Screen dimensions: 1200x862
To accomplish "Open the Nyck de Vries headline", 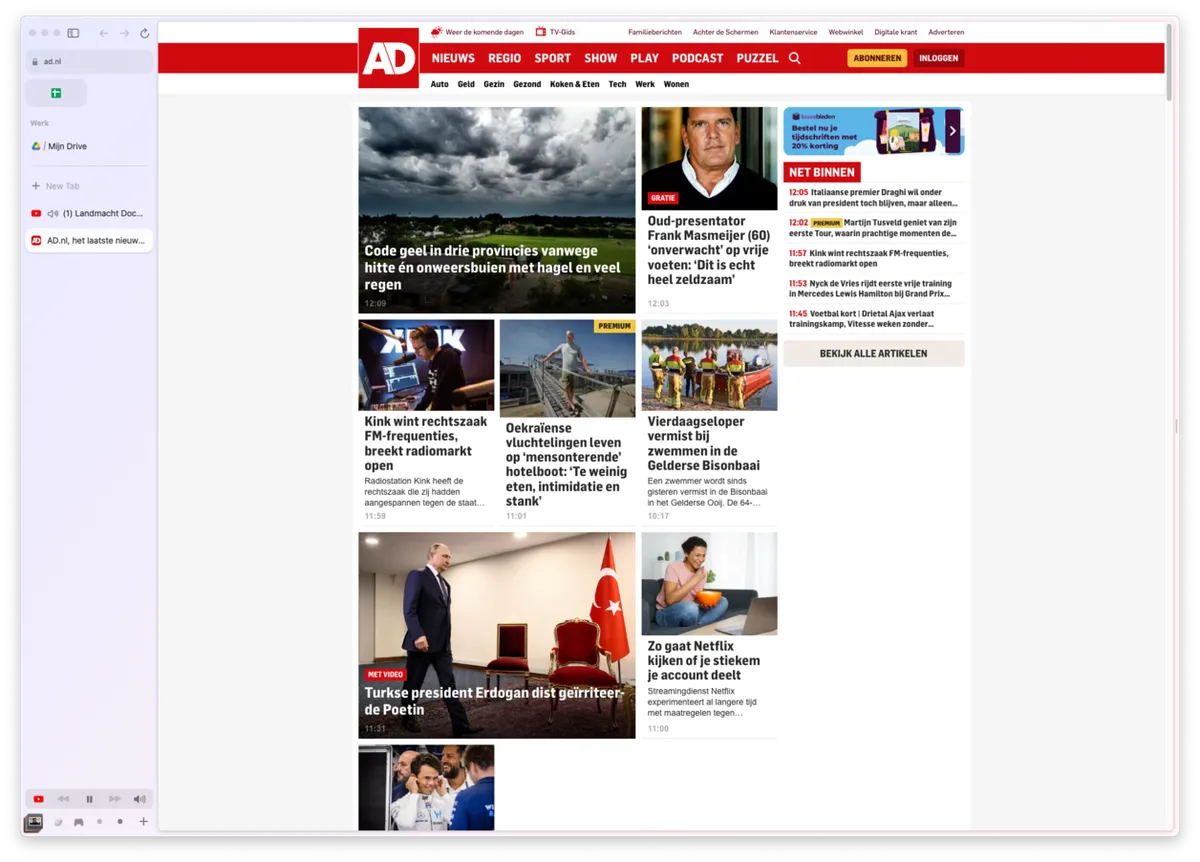I will coord(874,289).
